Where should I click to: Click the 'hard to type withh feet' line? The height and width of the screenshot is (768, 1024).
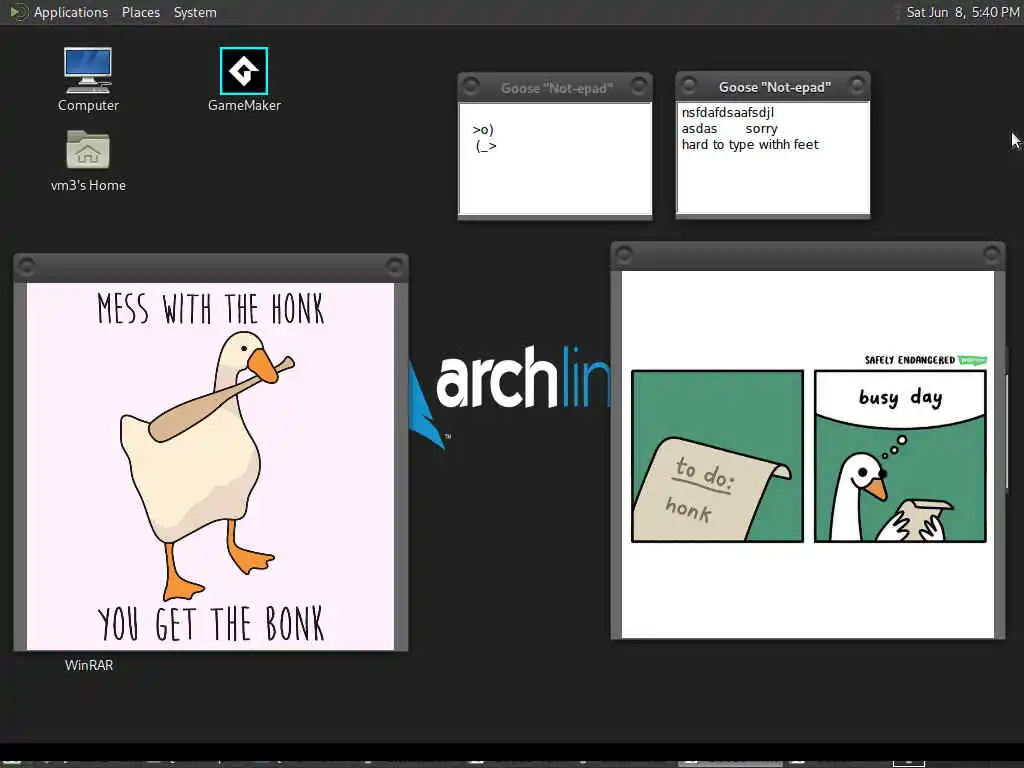coord(750,144)
